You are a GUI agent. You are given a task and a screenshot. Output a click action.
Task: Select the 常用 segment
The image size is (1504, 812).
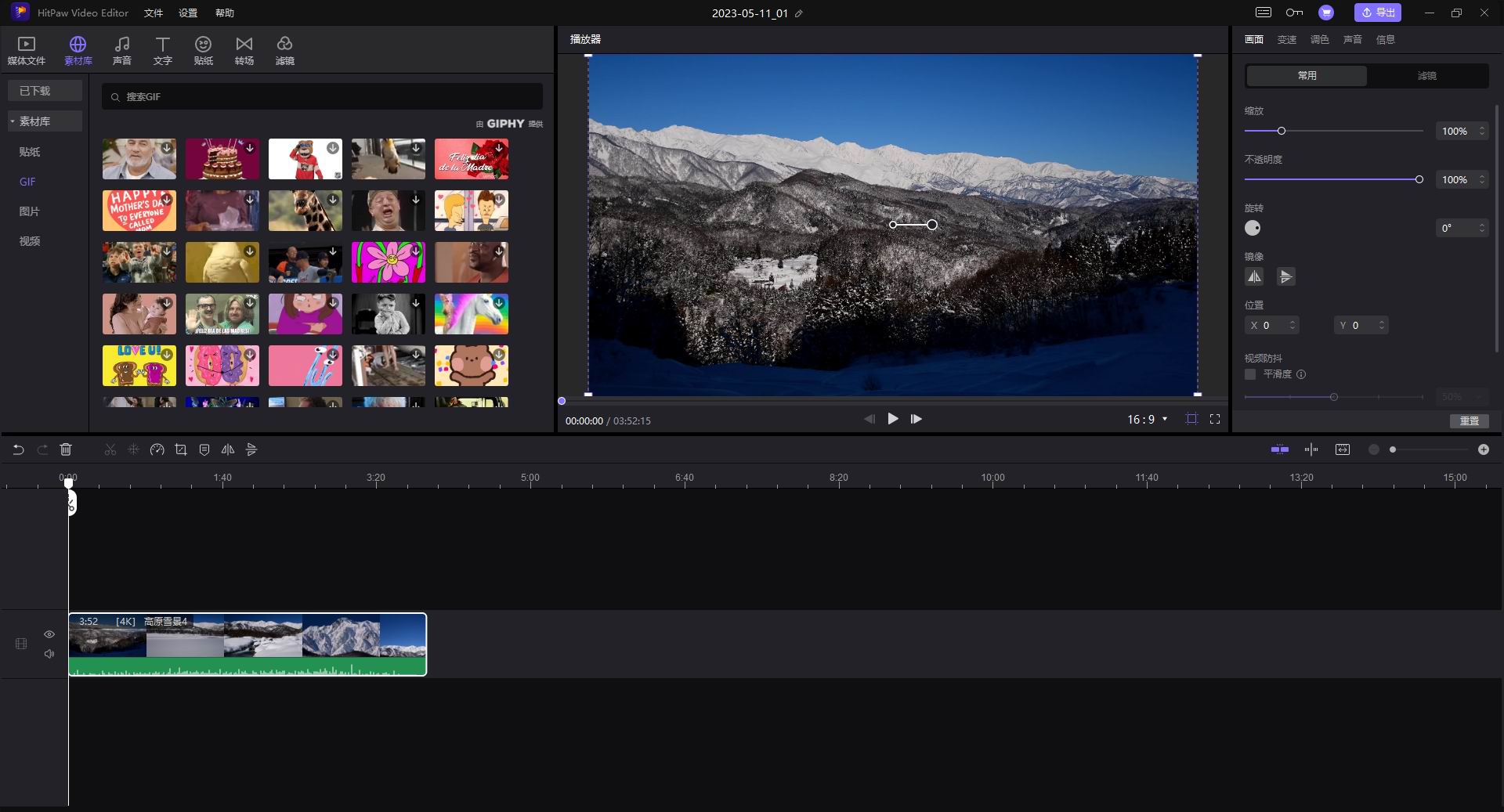(1307, 76)
